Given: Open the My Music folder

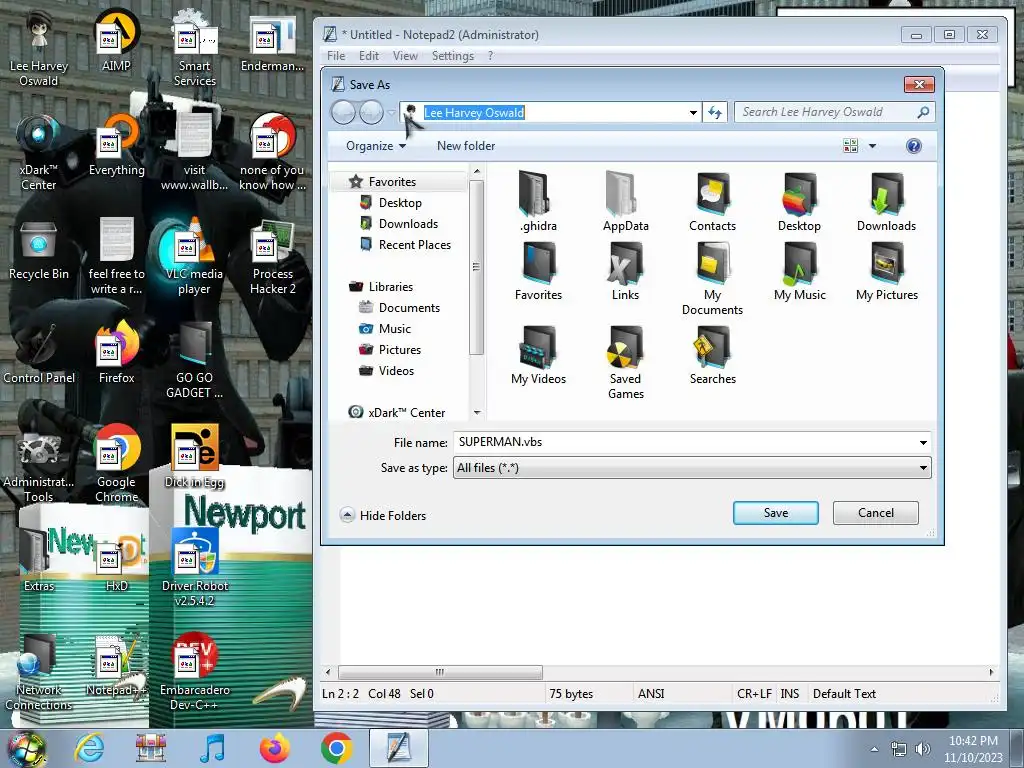Looking at the screenshot, I should pyautogui.click(x=799, y=271).
